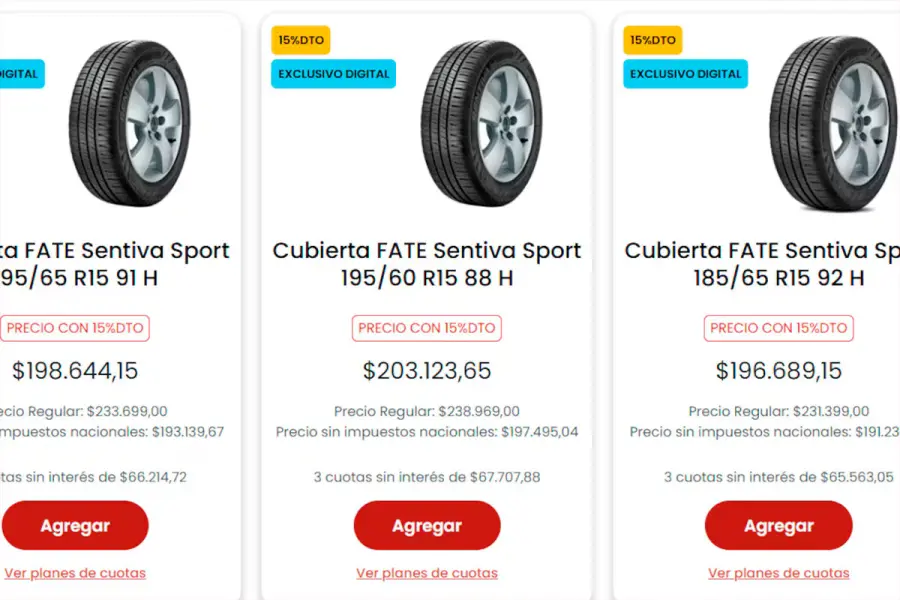
Task: Open Ver planes de cuotas for the left product
Action: point(75,573)
